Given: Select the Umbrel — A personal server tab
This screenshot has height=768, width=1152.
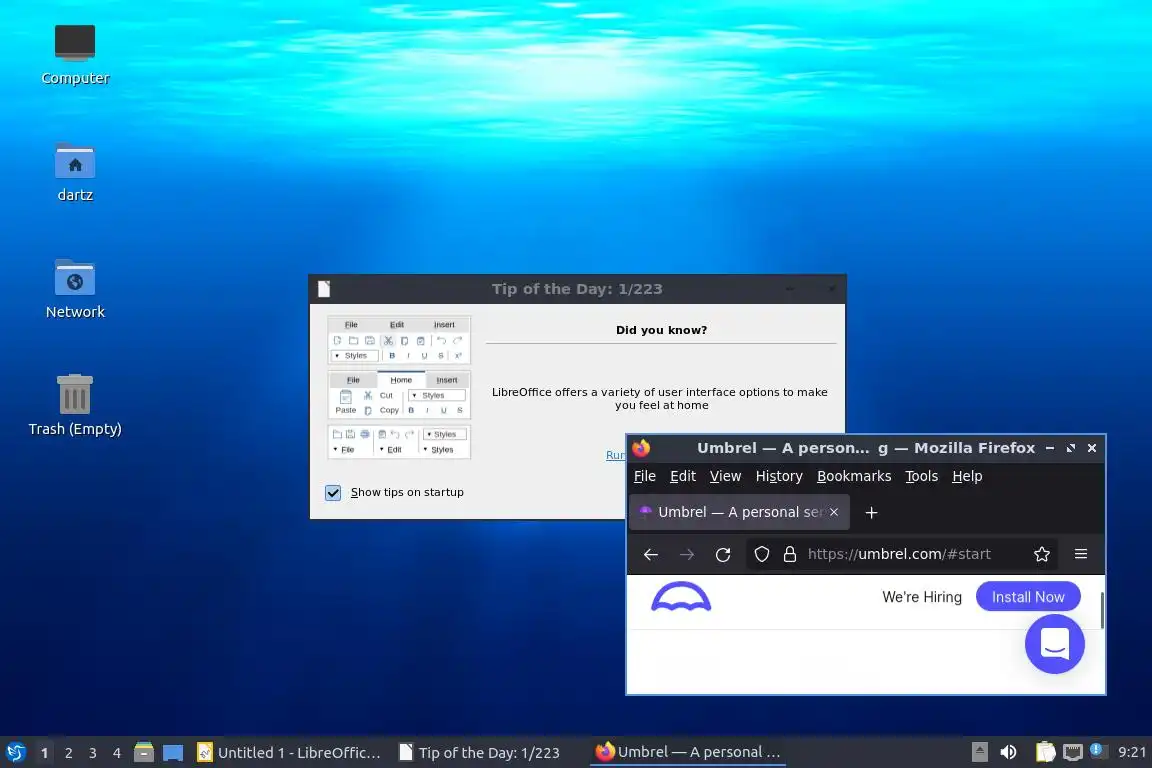Looking at the screenshot, I should tap(739, 512).
